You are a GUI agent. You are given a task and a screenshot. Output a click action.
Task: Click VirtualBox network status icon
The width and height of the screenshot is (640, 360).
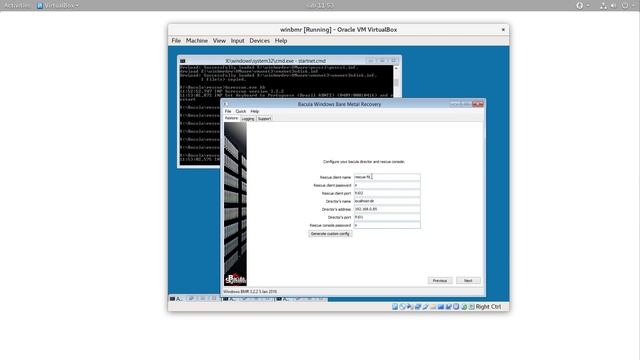click(x=418, y=307)
